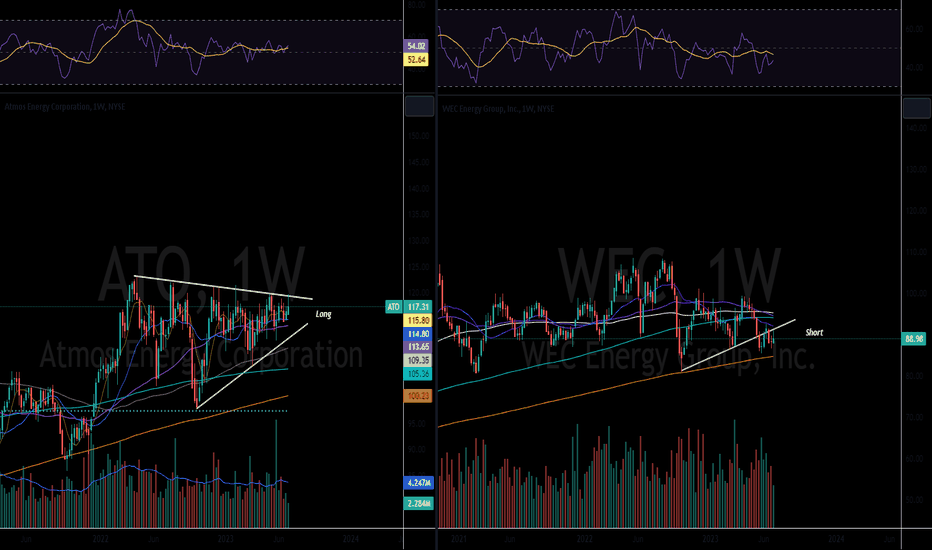Select the 4.247M volume average label
The image size is (932, 550).
click(x=418, y=483)
